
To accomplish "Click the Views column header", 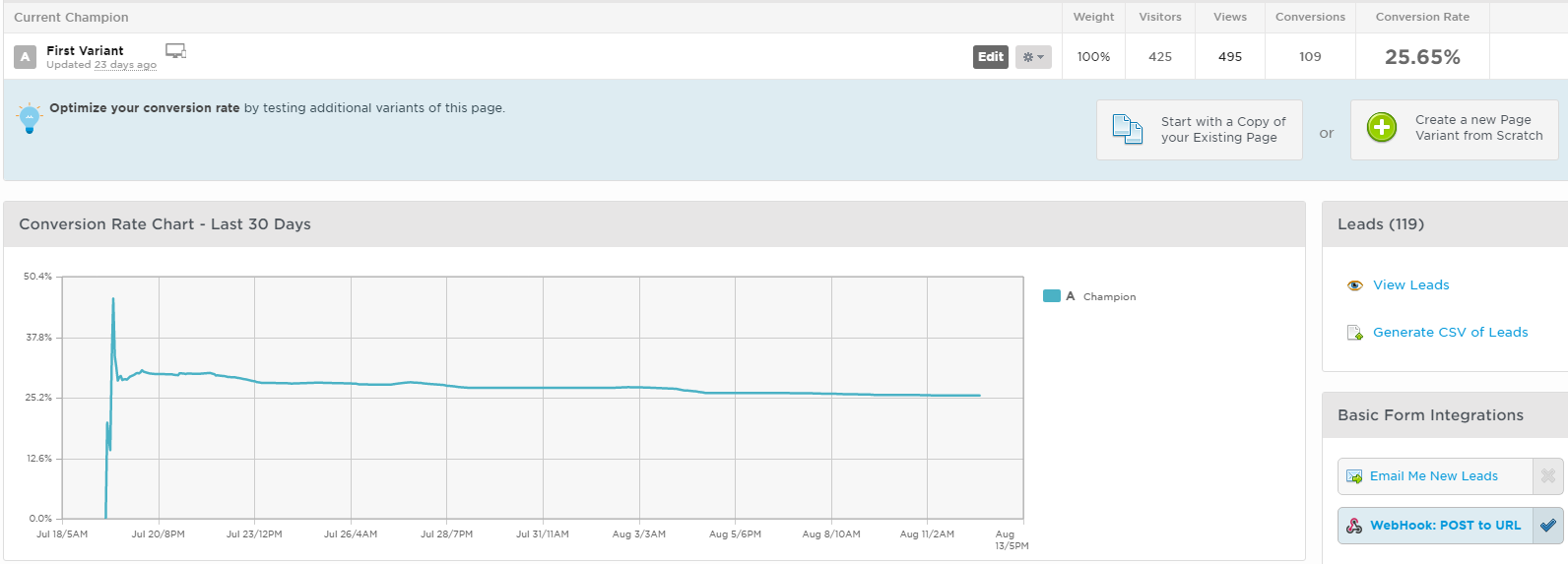I will pyautogui.click(x=1230, y=17).
